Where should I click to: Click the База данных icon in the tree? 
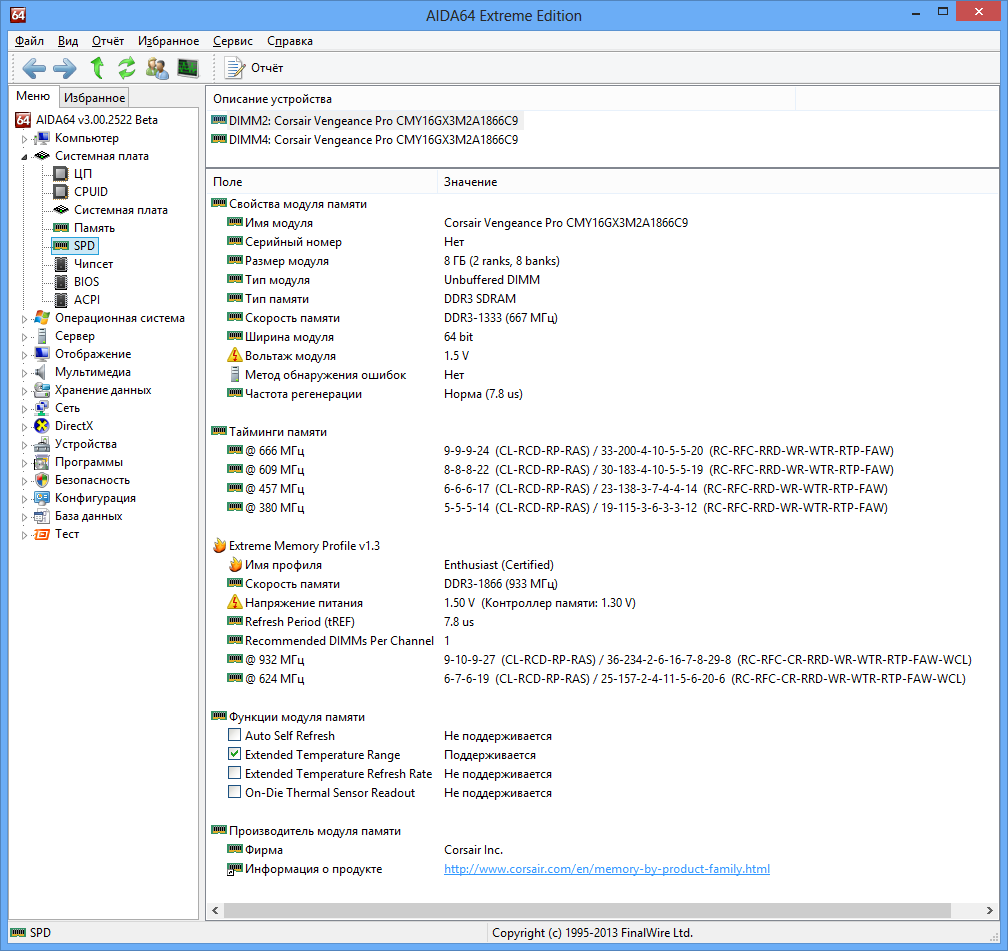(x=42, y=516)
